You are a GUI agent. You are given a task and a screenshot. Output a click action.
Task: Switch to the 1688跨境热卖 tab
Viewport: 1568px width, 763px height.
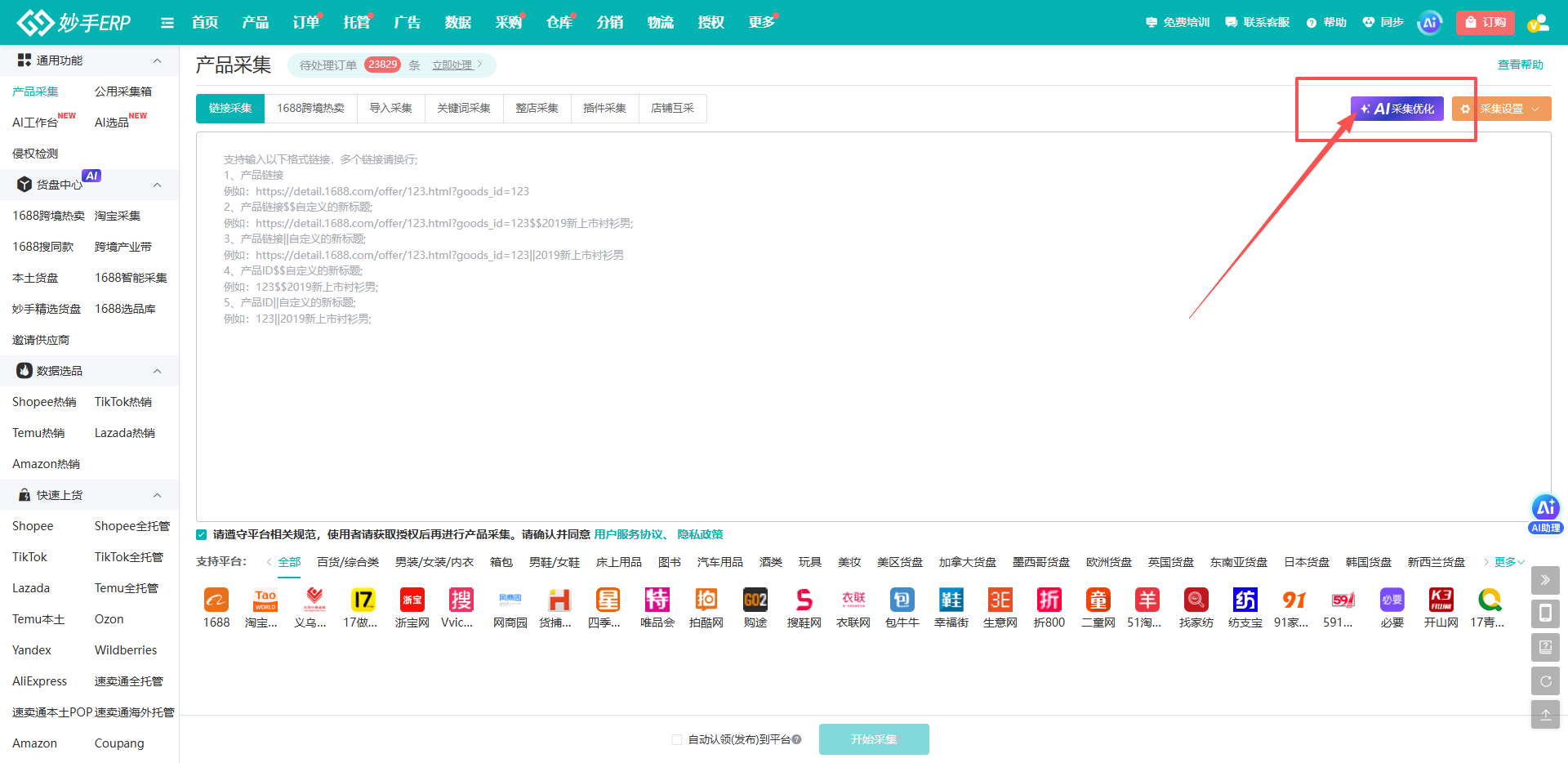(x=310, y=109)
